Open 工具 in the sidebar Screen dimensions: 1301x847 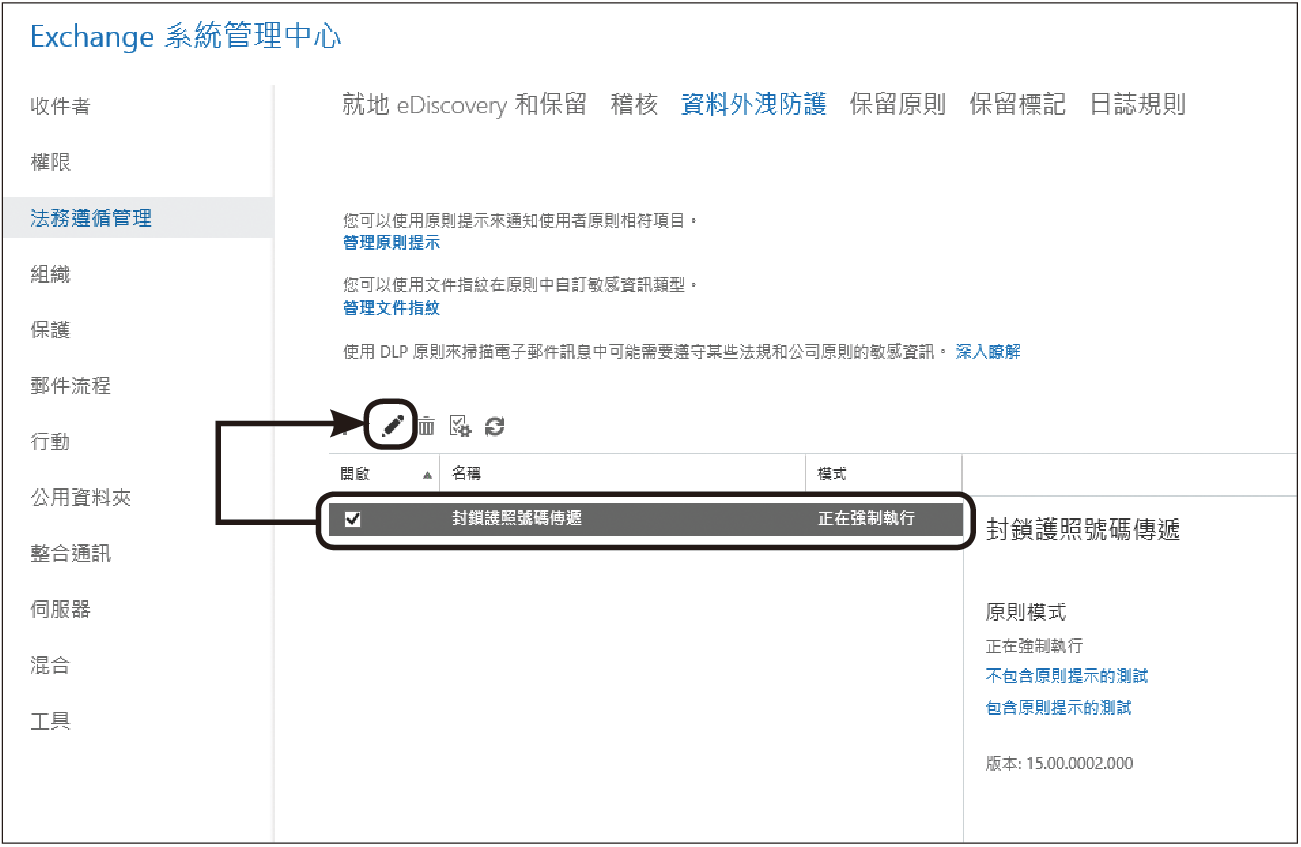(51, 721)
